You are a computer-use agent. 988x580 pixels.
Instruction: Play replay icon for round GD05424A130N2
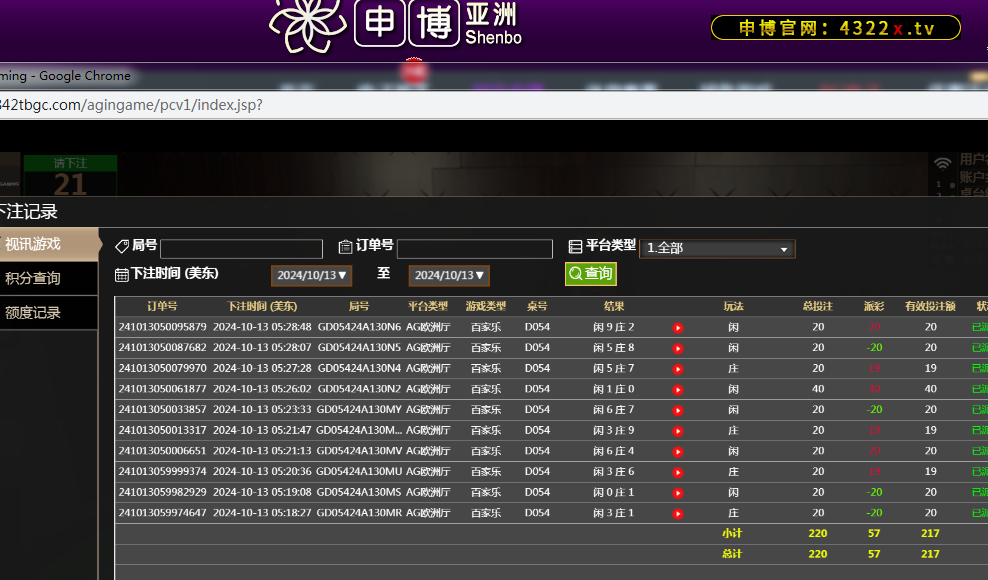677,390
